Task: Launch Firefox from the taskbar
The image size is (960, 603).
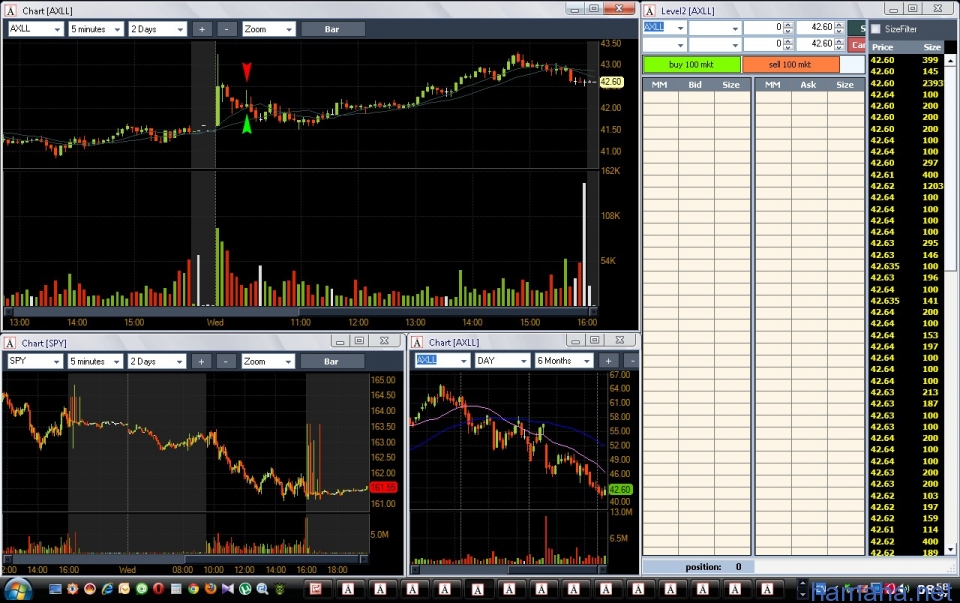Action: pyautogui.click(x=211, y=589)
